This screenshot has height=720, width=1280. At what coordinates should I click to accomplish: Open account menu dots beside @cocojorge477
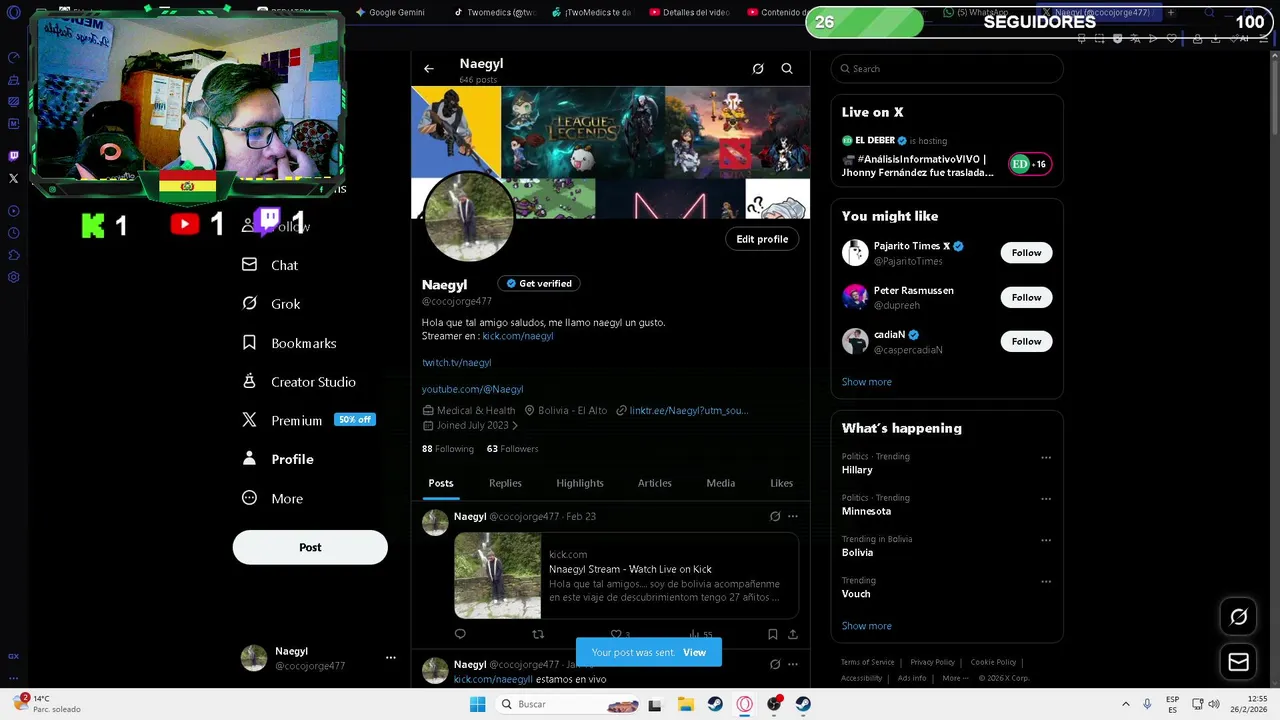(390, 658)
